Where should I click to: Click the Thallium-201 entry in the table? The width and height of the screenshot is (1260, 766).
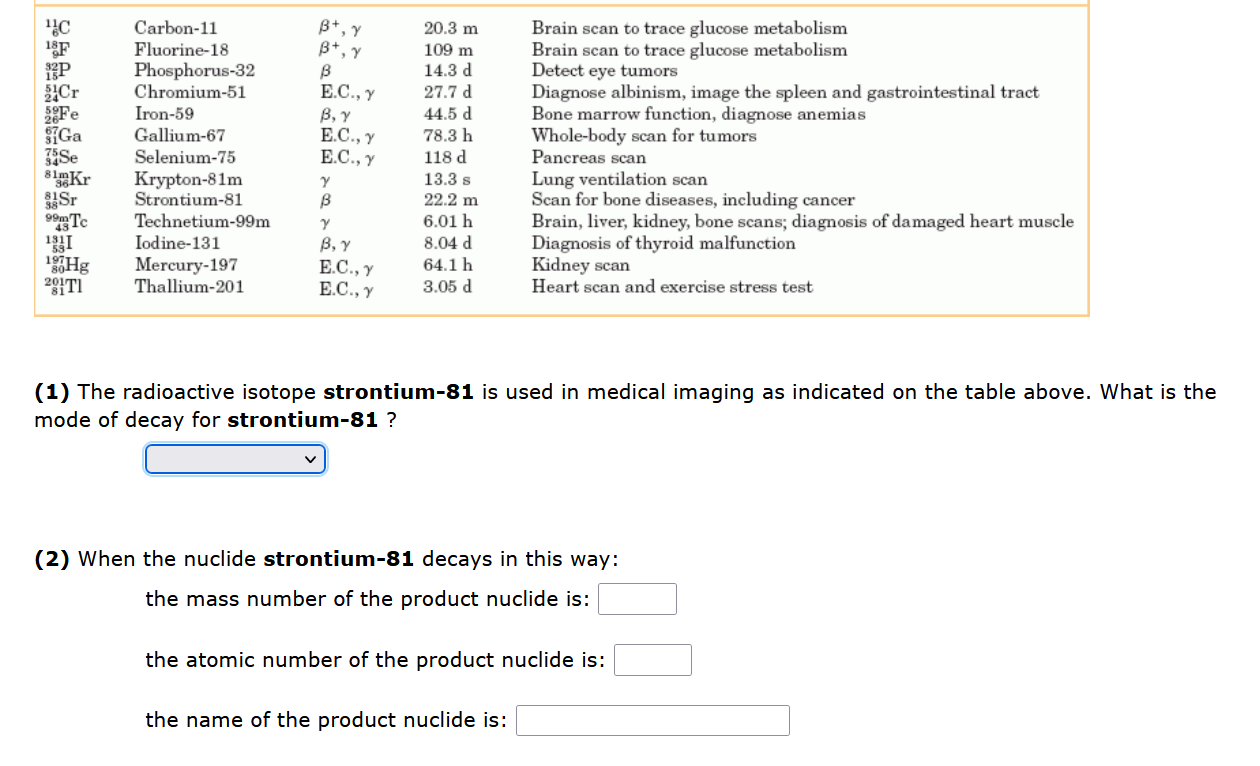pos(189,286)
